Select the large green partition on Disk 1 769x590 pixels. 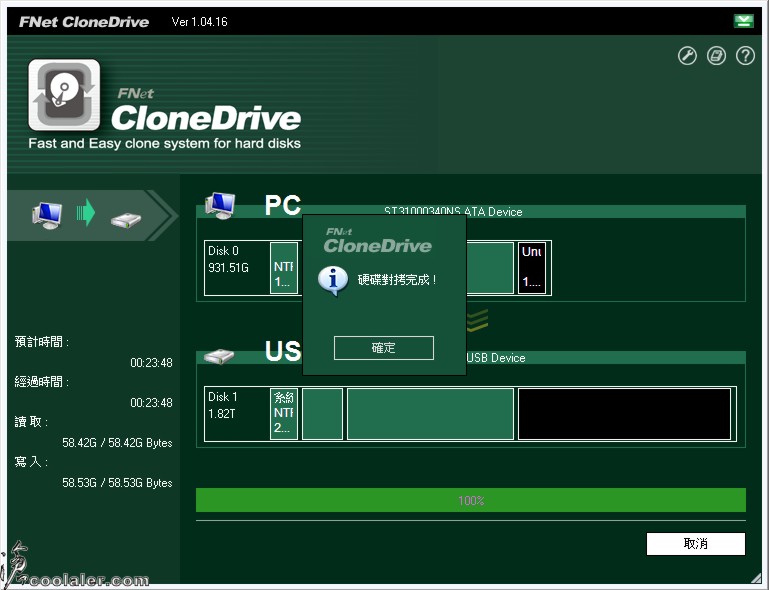431,413
